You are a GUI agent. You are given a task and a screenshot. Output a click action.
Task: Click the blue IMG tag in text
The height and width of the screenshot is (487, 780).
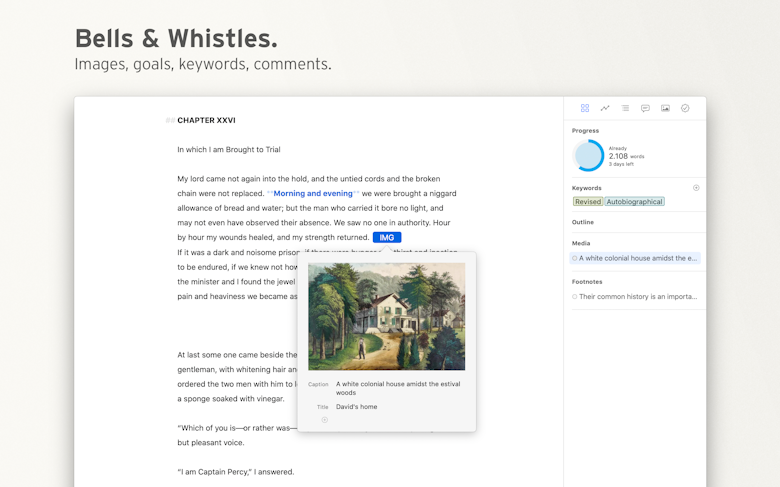(387, 237)
